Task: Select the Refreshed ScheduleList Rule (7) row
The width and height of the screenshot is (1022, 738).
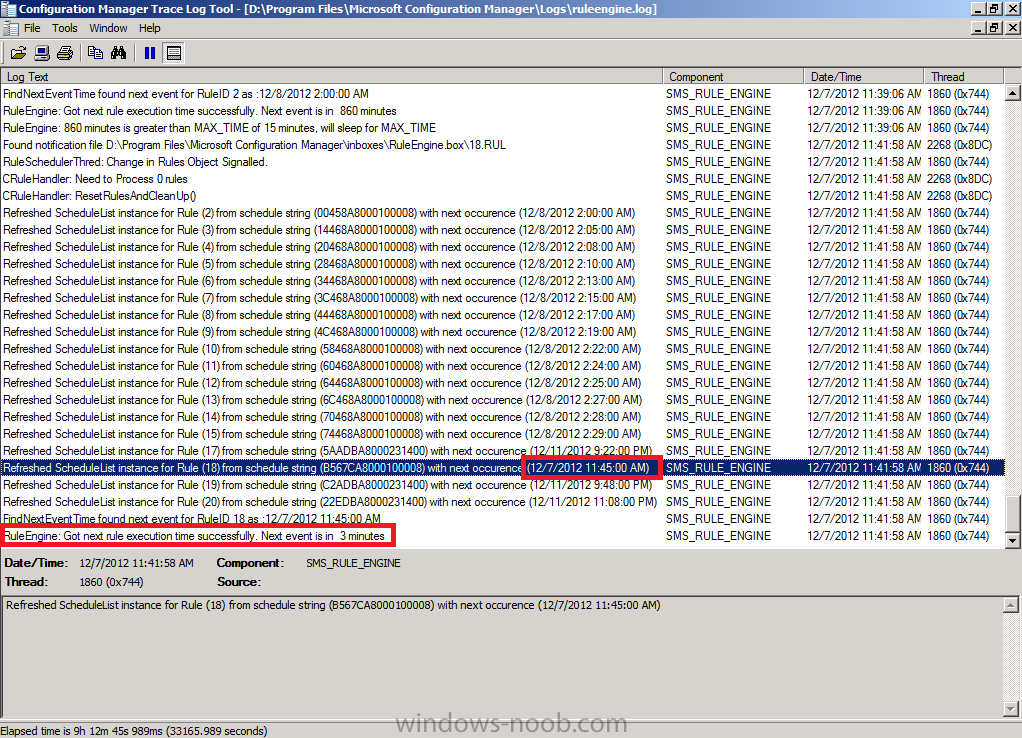Action: (x=503, y=297)
